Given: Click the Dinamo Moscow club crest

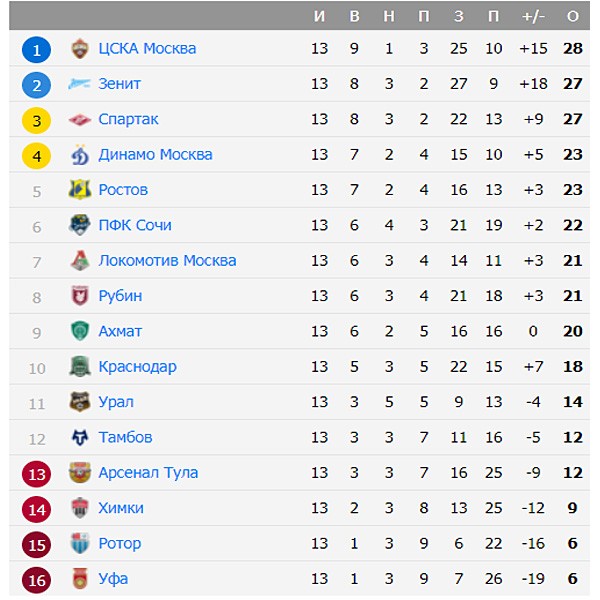Looking at the screenshot, I should [80, 155].
